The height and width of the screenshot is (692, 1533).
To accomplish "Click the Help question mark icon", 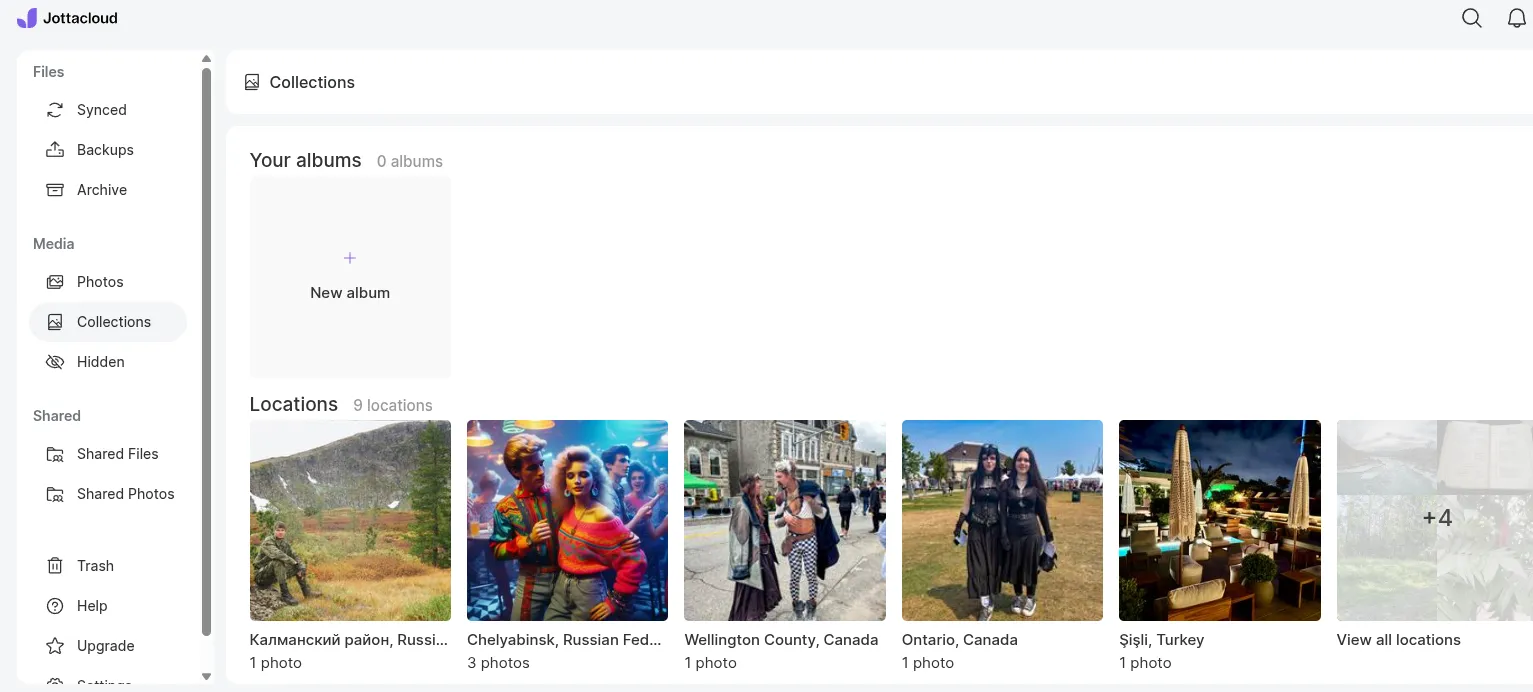I will pyautogui.click(x=55, y=606).
